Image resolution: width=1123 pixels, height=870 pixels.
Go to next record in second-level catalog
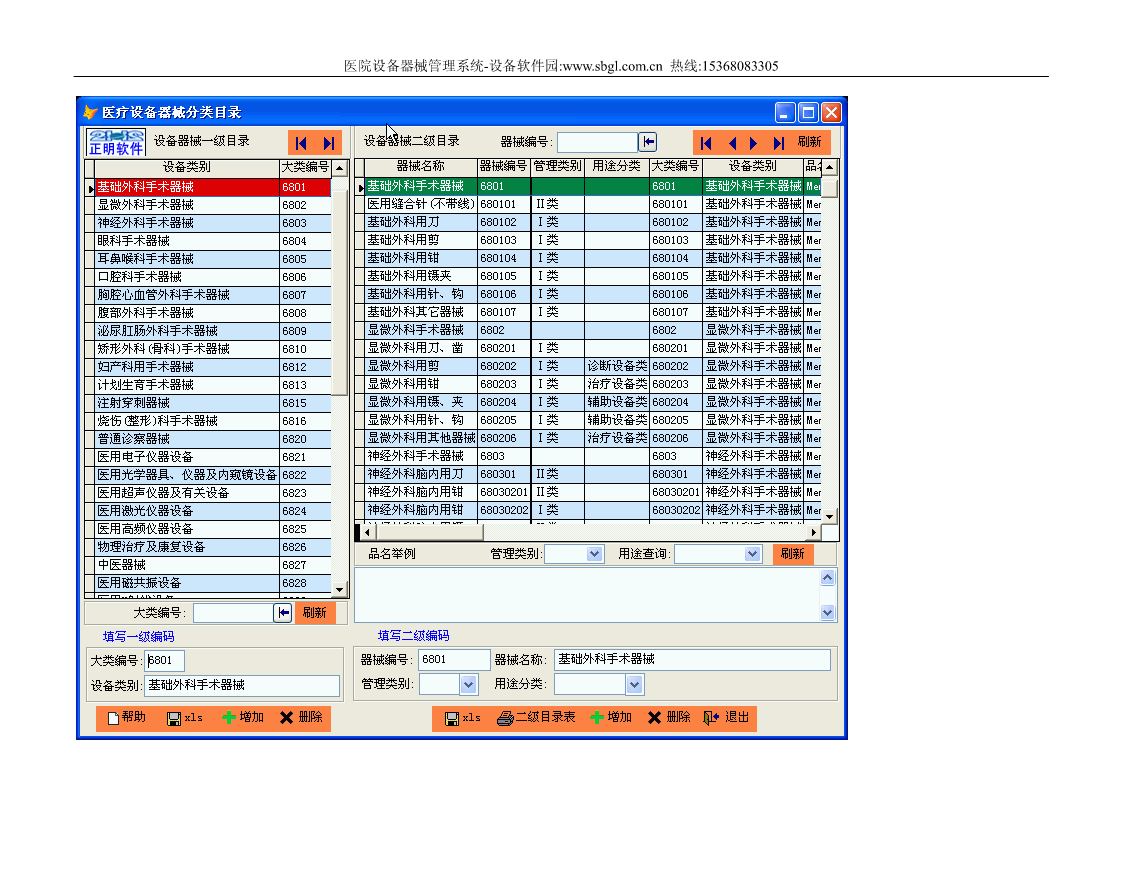(753, 142)
